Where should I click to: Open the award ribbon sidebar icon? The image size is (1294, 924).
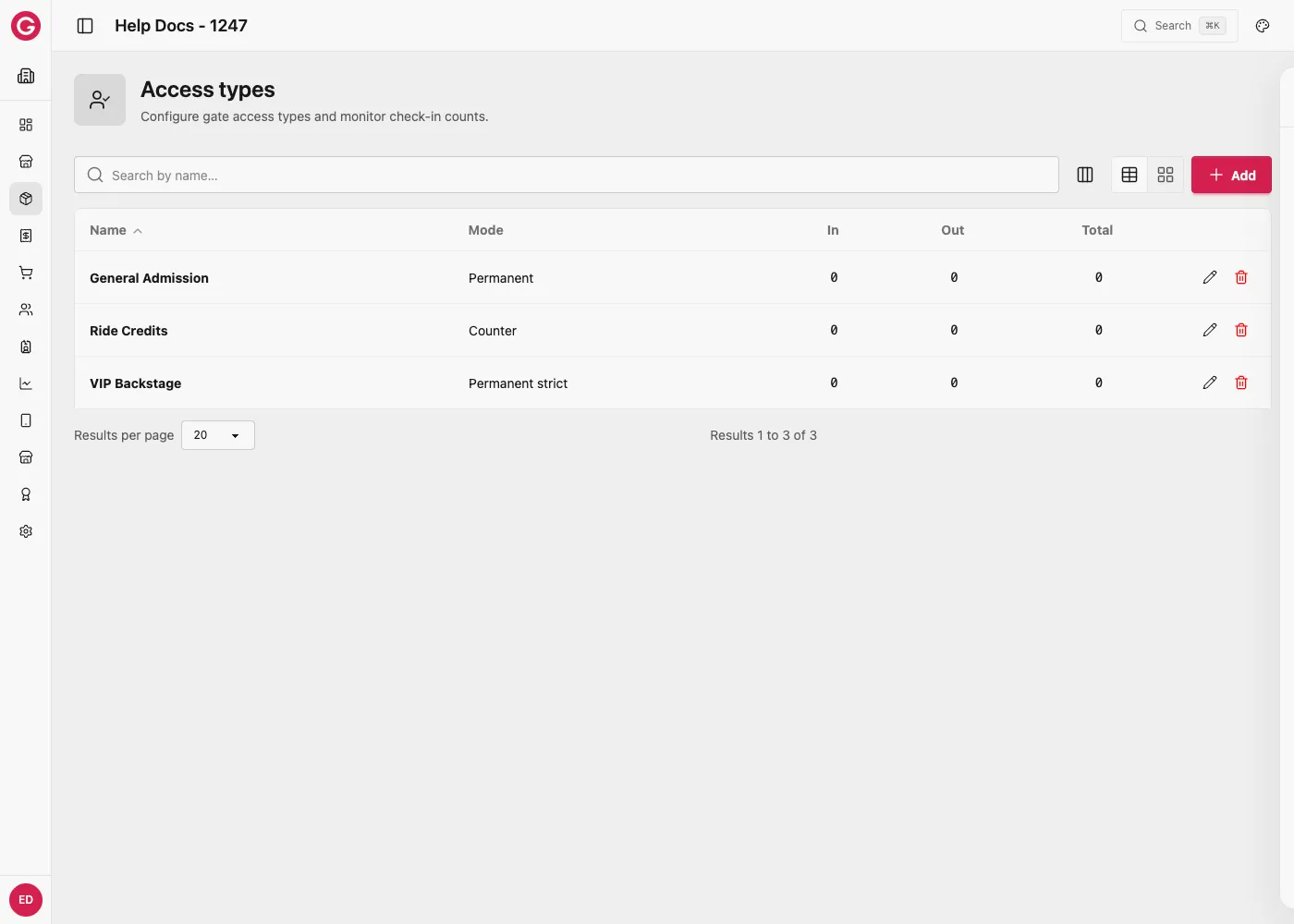click(x=26, y=494)
